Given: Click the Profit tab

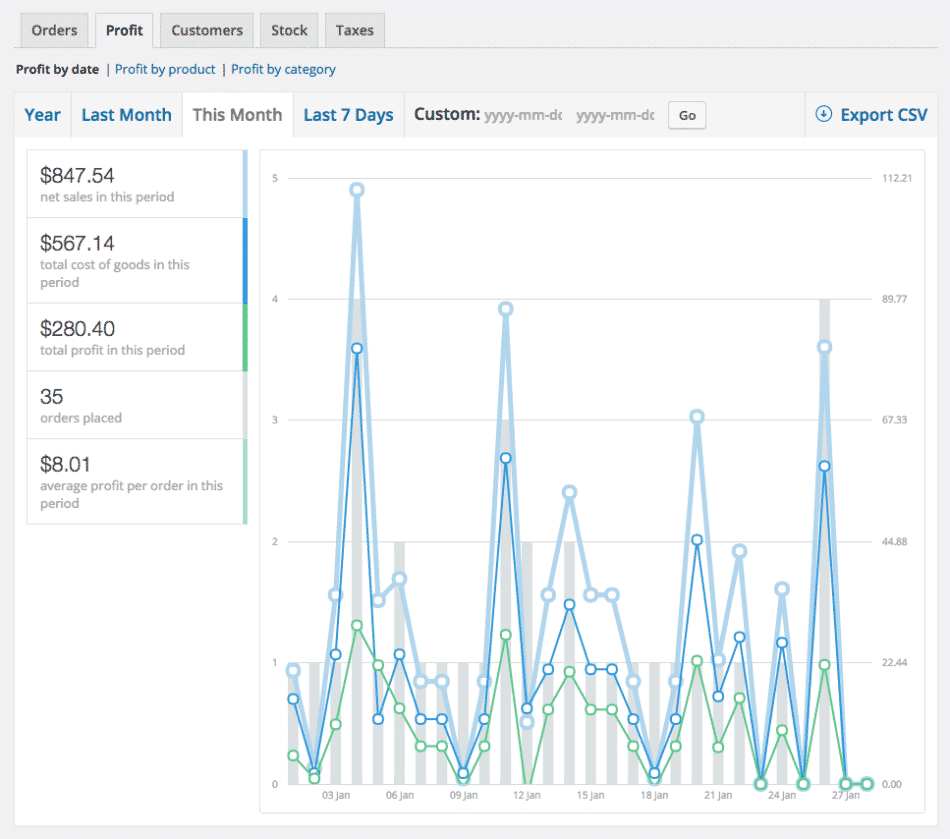Looking at the screenshot, I should click(125, 30).
